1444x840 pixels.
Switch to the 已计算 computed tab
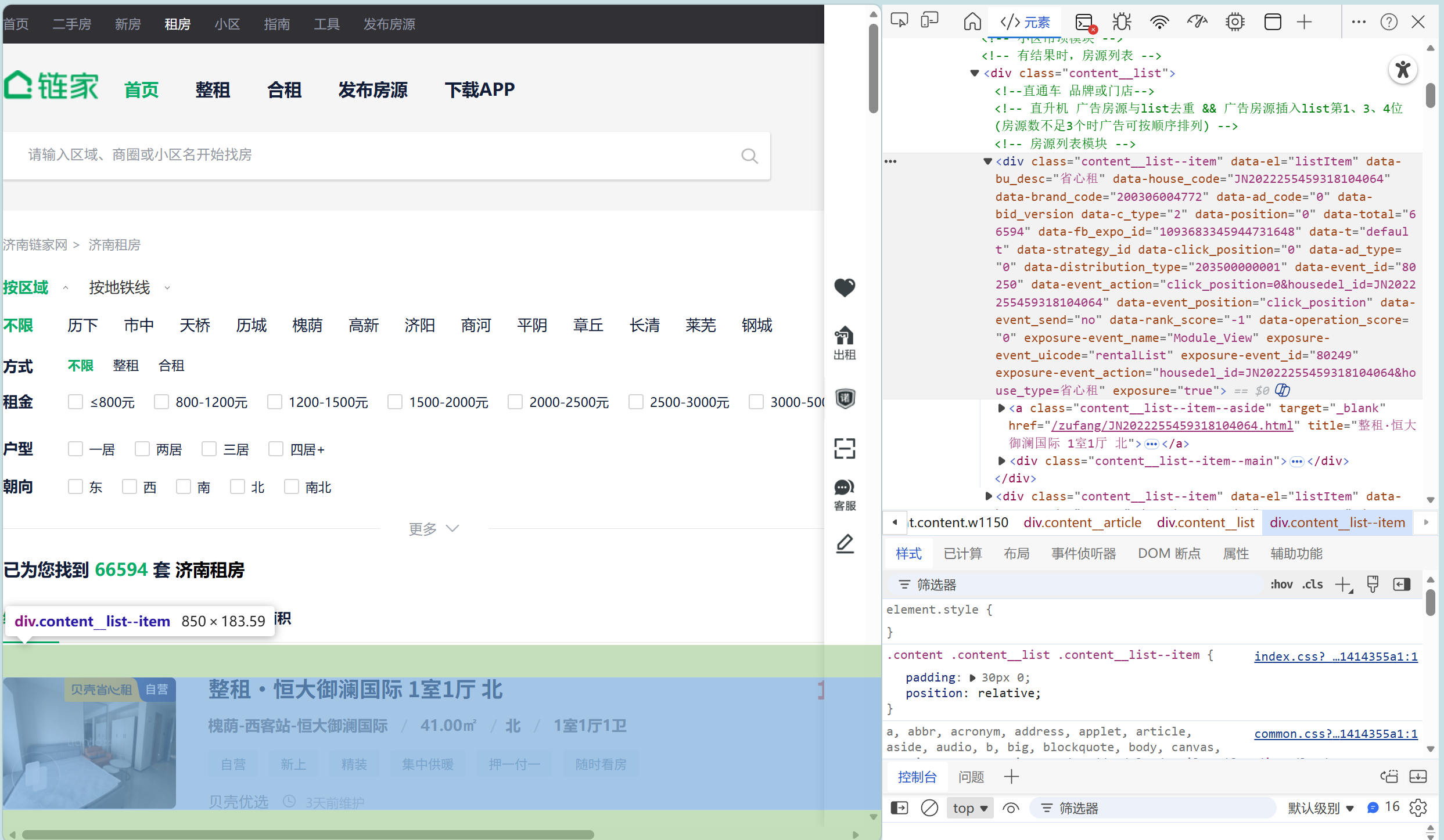pos(962,553)
